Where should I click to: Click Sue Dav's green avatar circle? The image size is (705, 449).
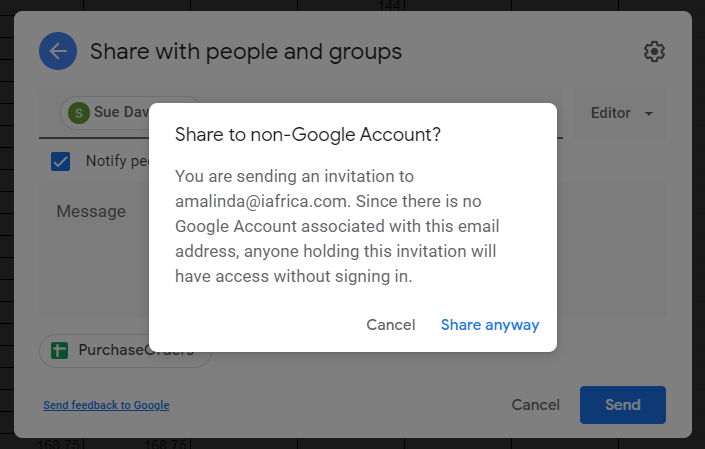79,113
